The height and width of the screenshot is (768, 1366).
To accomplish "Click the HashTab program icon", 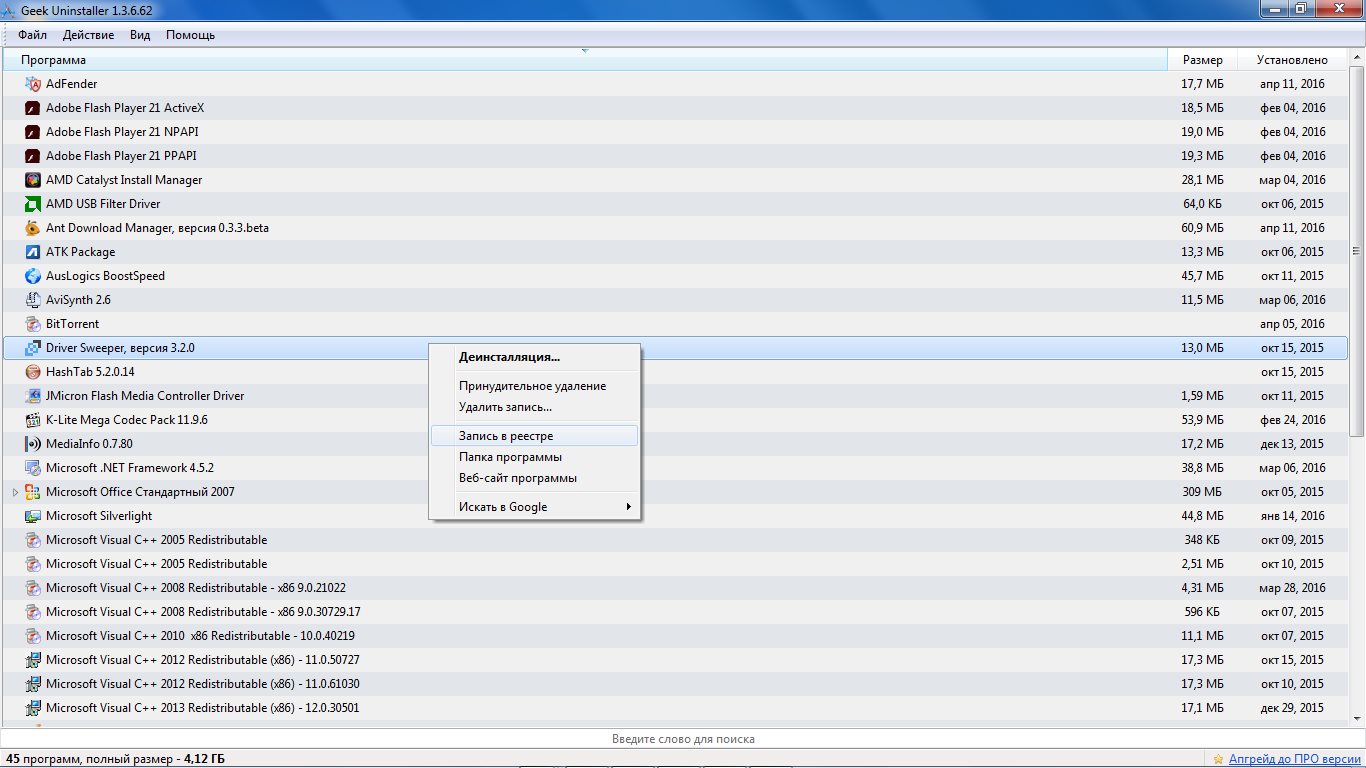I will click(32, 372).
